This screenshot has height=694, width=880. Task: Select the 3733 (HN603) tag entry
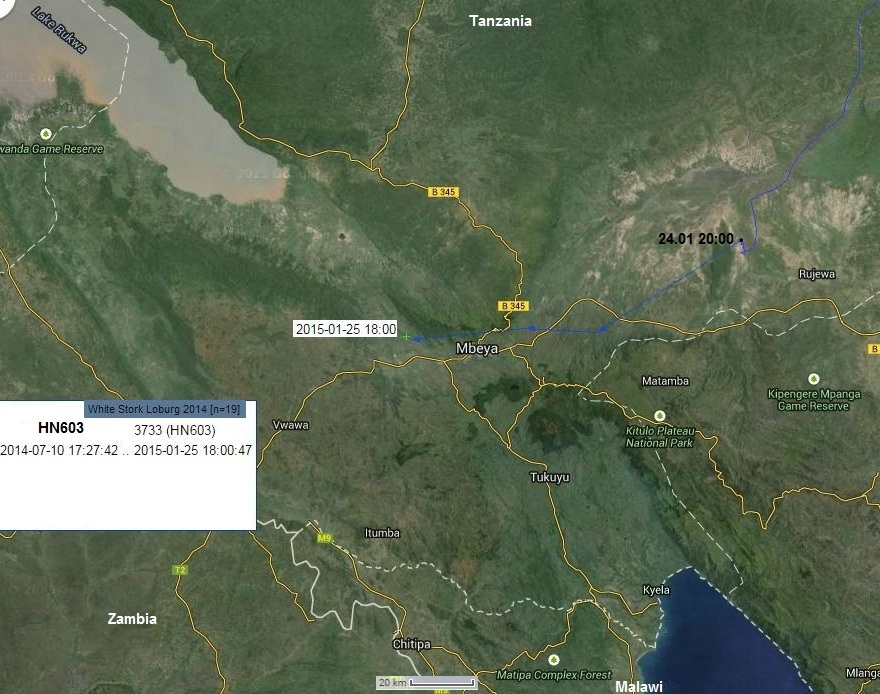(x=175, y=430)
